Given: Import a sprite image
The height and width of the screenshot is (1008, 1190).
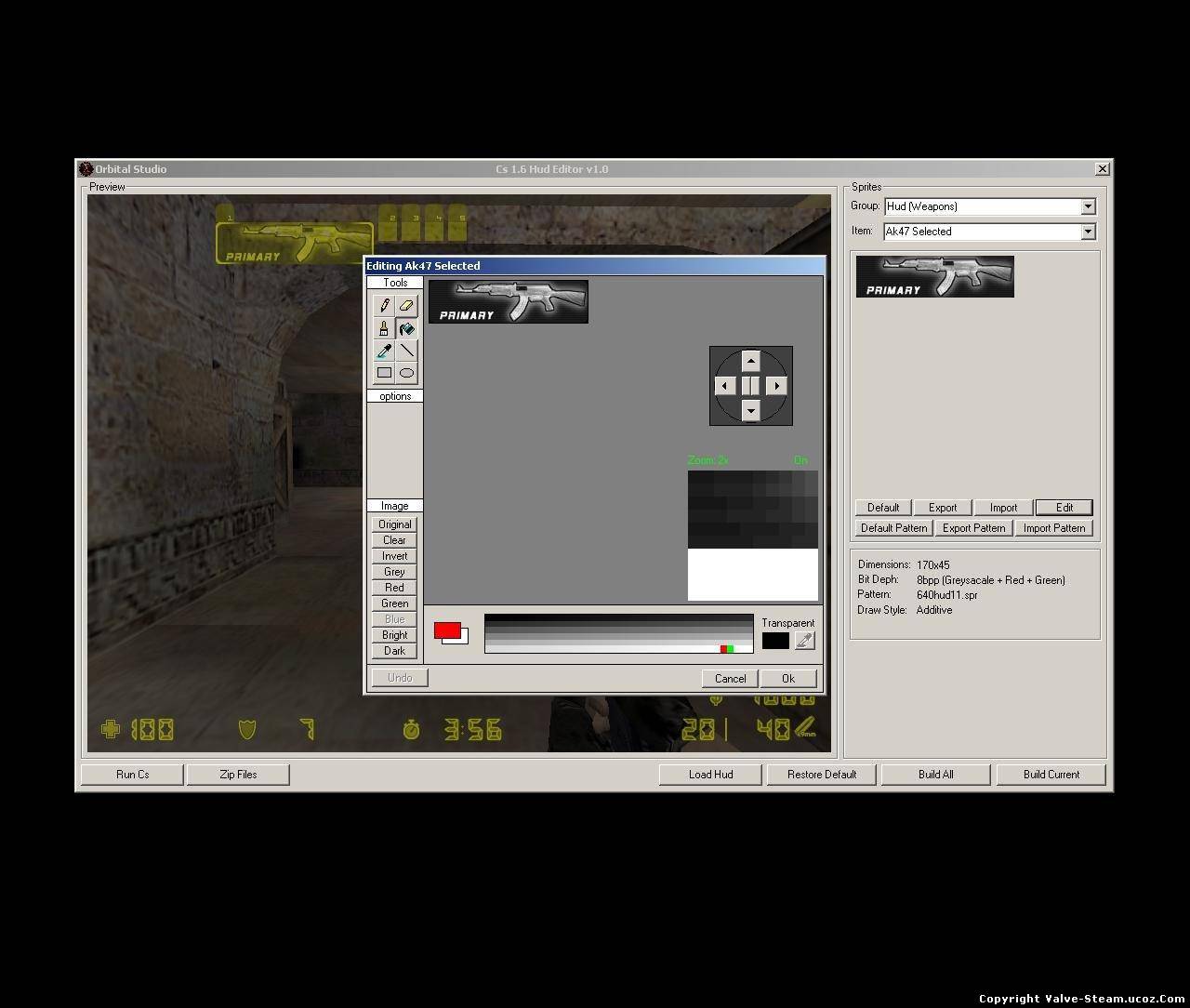Looking at the screenshot, I should (x=1003, y=508).
